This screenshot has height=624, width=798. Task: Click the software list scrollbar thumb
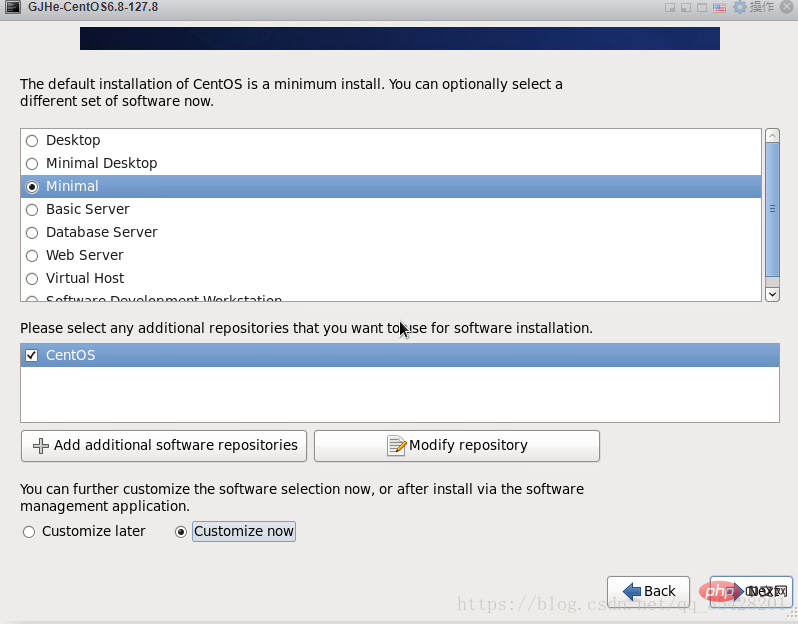click(772, 209)
